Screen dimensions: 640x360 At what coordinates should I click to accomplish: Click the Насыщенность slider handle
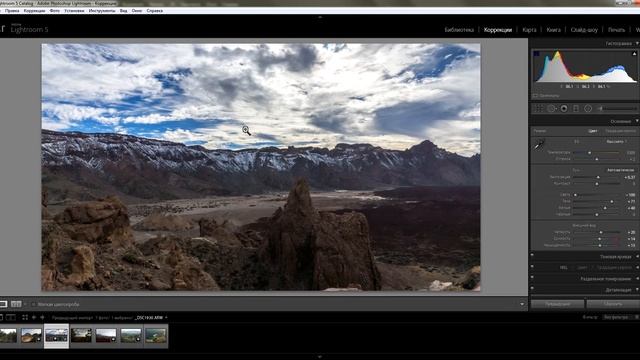[x=600, y=246]
